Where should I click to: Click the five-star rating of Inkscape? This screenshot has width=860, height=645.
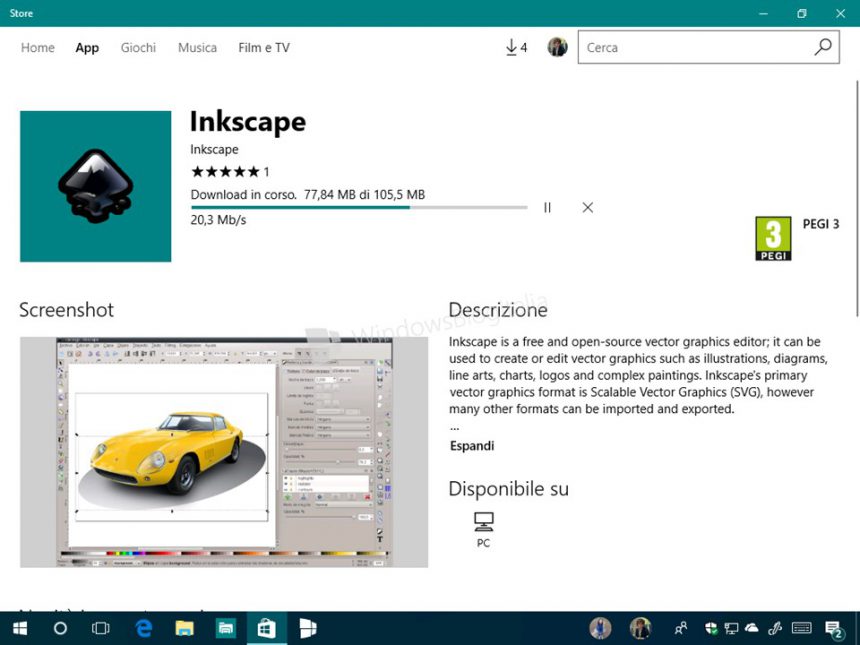tap(225, 172)
